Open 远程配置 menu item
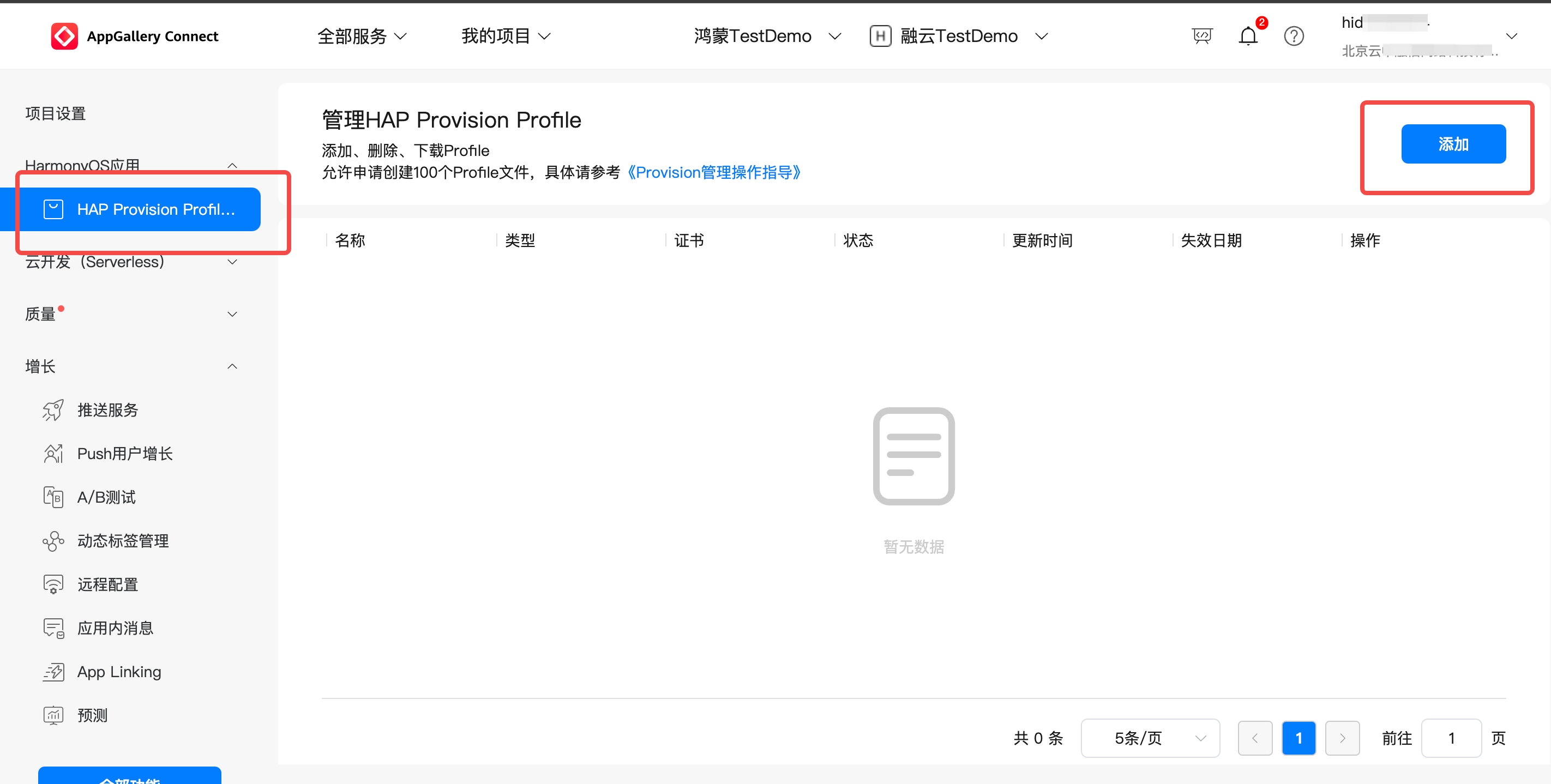This screenshot has height=784, width=1551. click(x=107, y=584)
